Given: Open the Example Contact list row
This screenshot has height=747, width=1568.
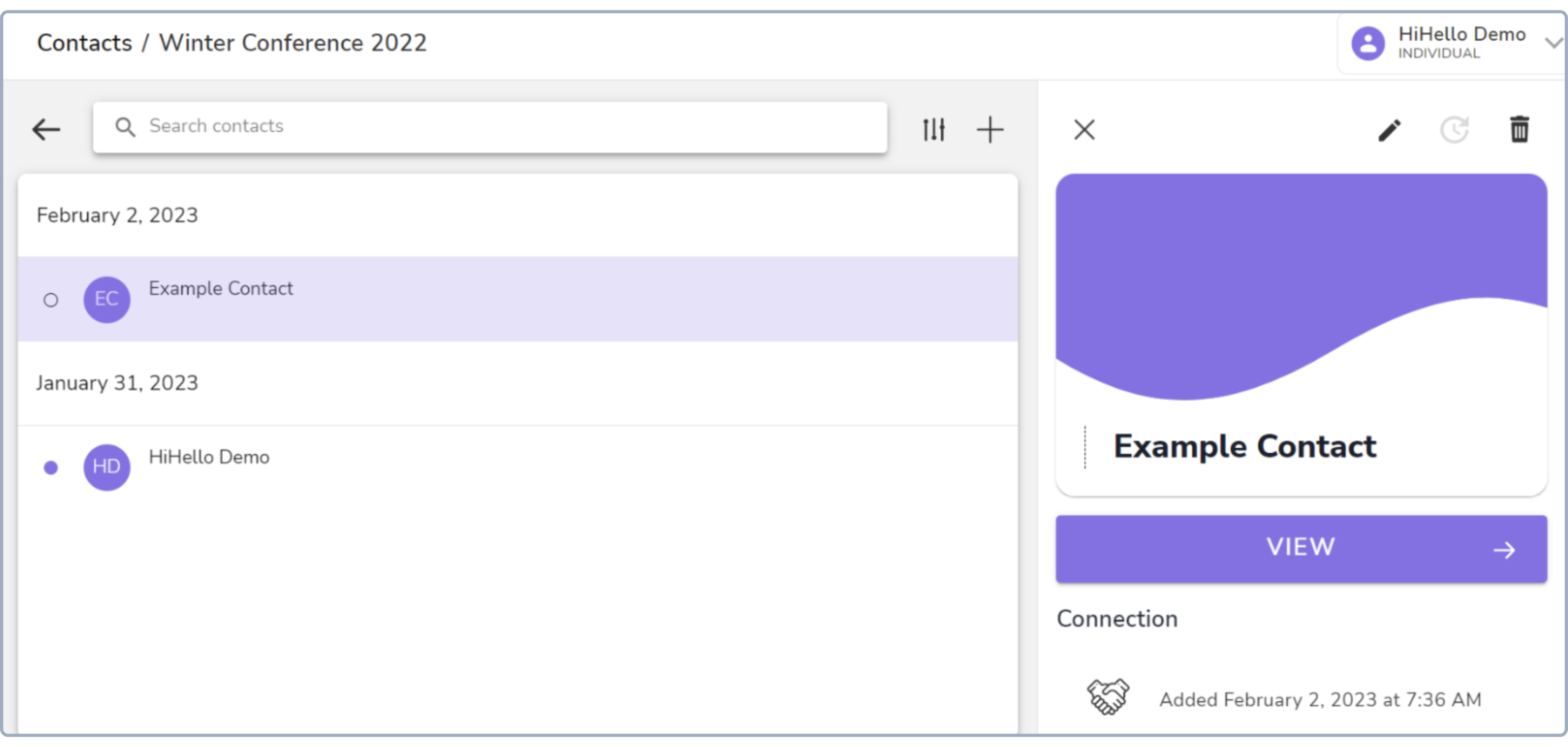Looking at the screenshot, I should (518, 299).
